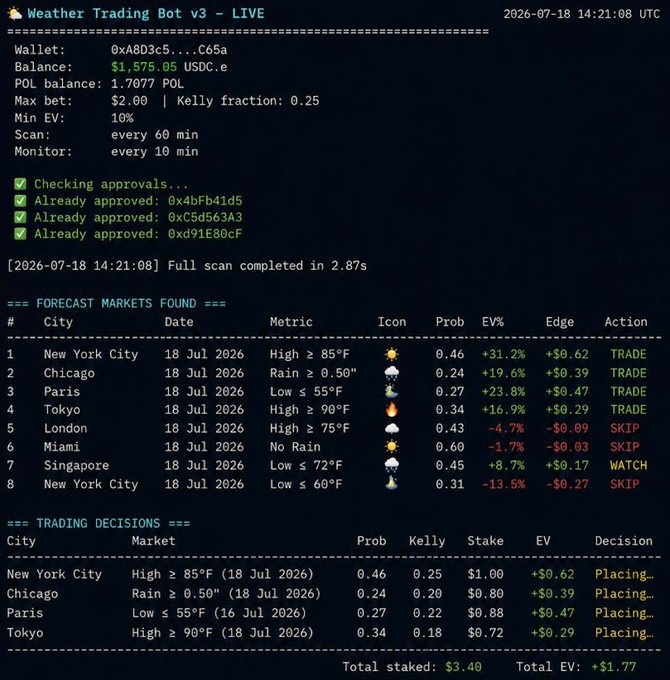Click Low ≤ 72°F metric for Singapore

(306, 465)
